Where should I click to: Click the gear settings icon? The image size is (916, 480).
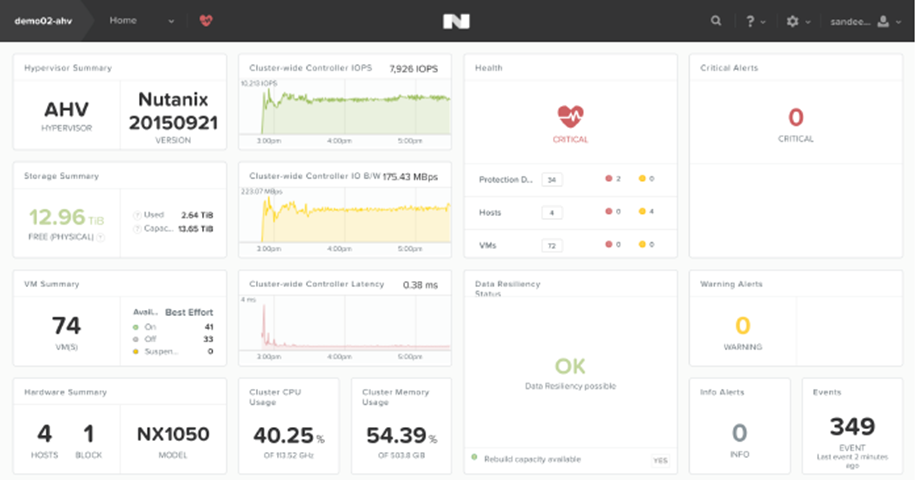click(792, 20)
